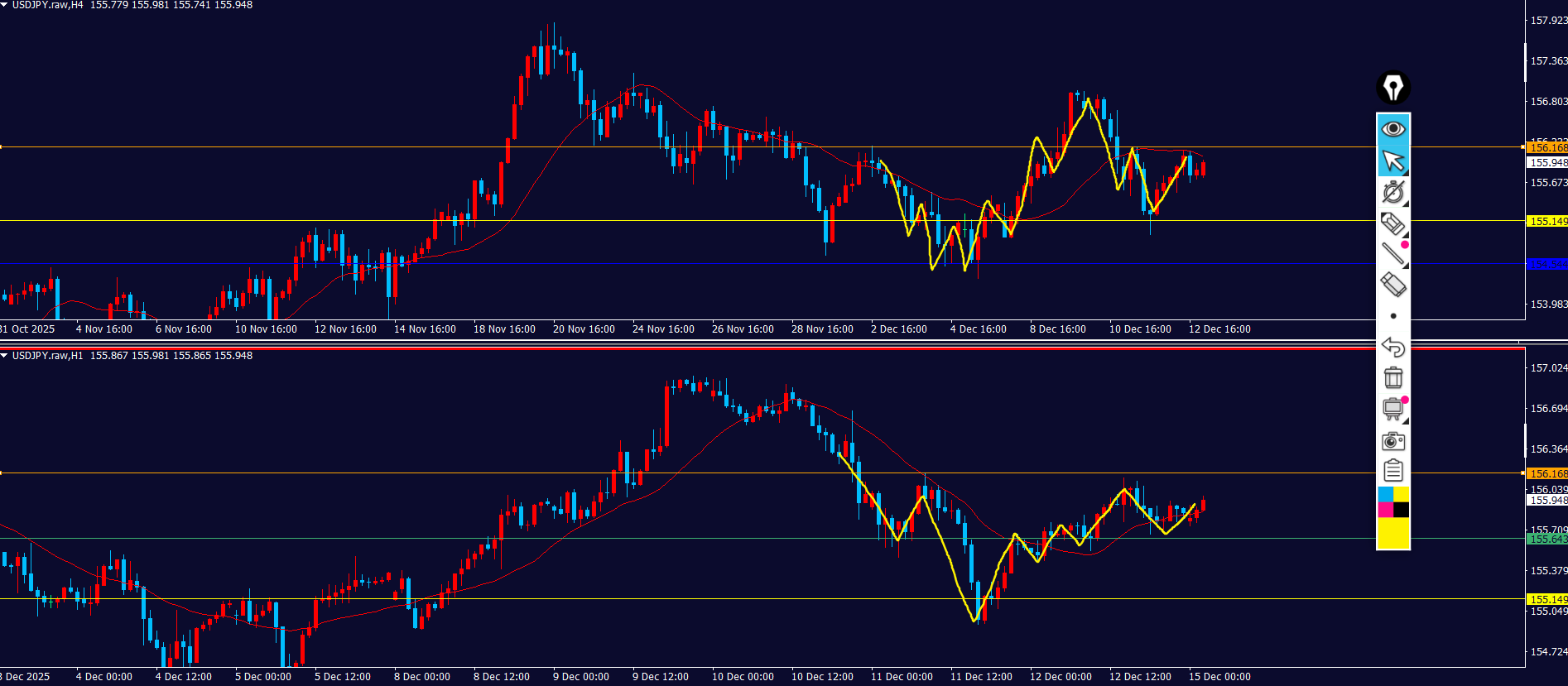Switch to cursor arrow mode
1568x686 pixels.
(x=1393, y=161)
